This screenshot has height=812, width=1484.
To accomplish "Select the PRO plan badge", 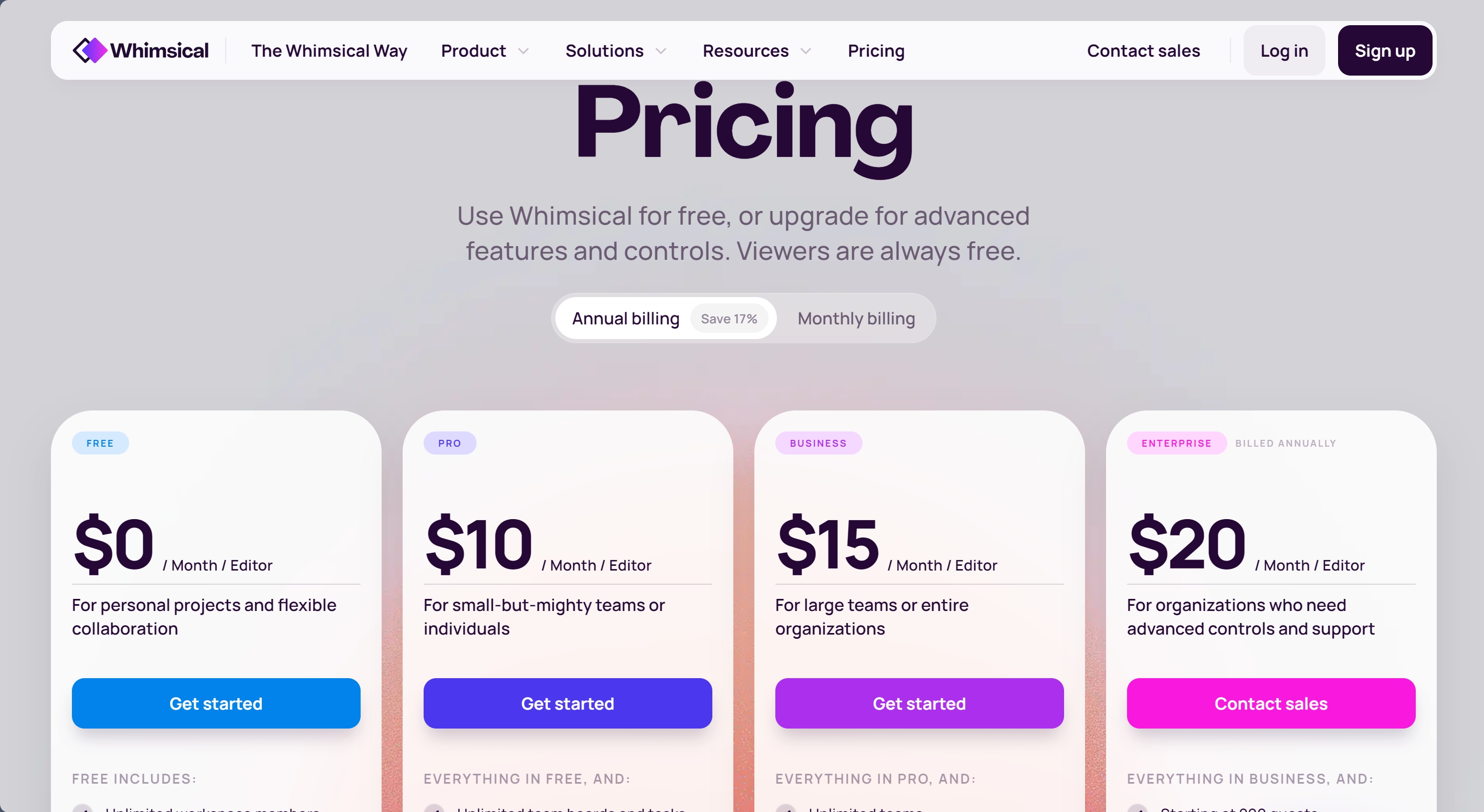I will [450, 443].
